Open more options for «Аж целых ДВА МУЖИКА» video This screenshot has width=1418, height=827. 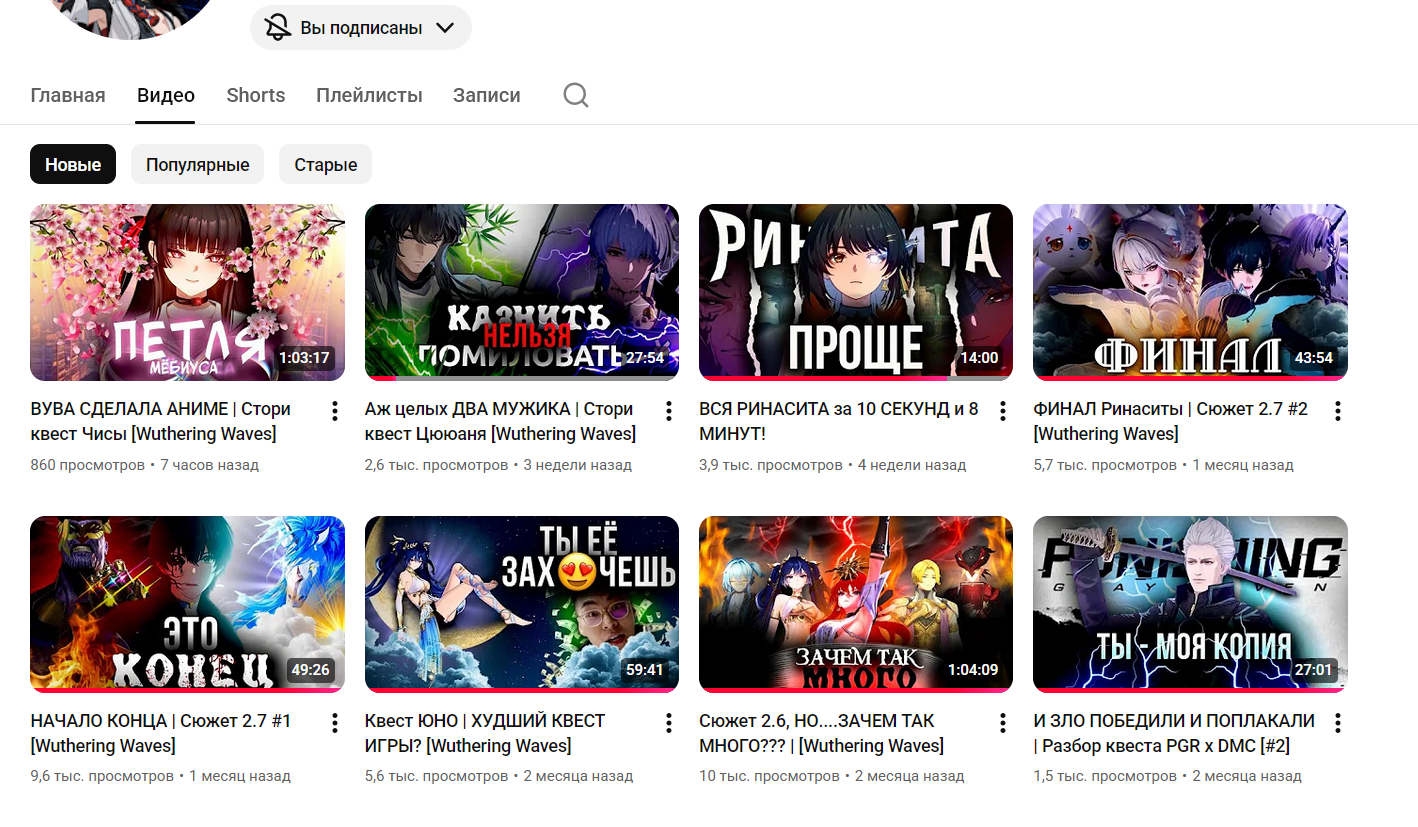click(x=669, y=411)
